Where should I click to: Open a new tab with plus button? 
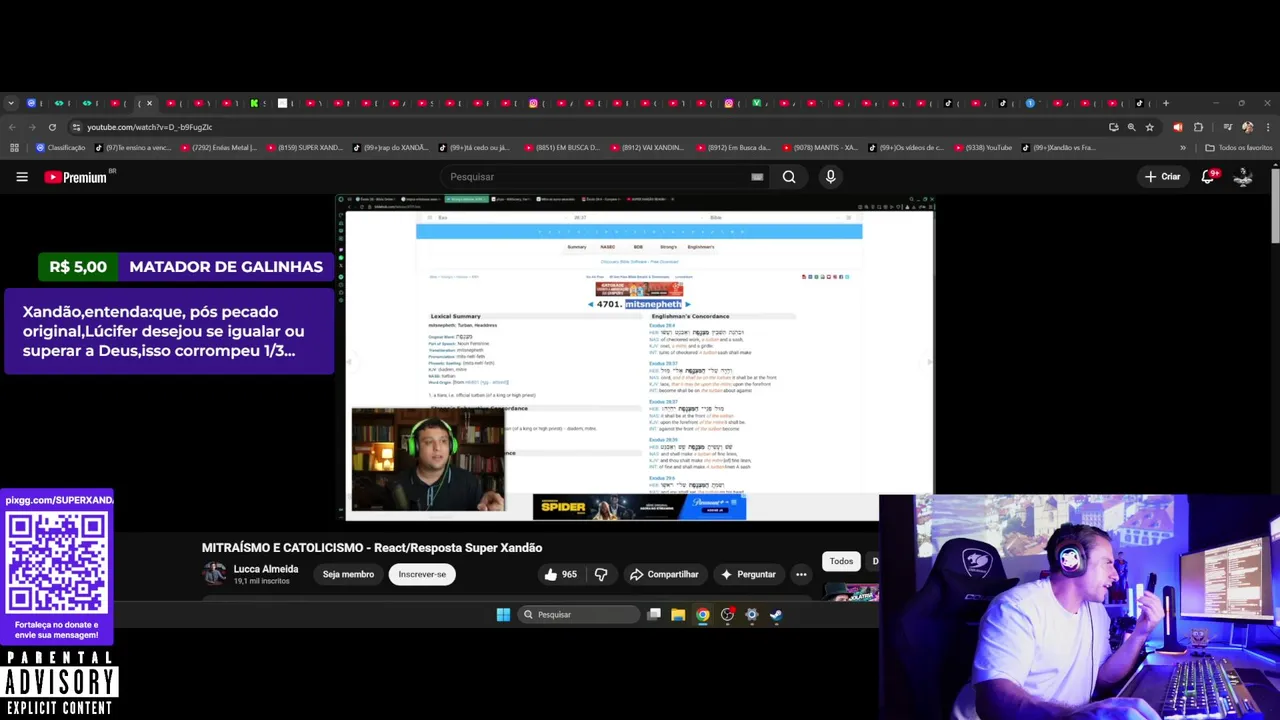coord(1165,103)
